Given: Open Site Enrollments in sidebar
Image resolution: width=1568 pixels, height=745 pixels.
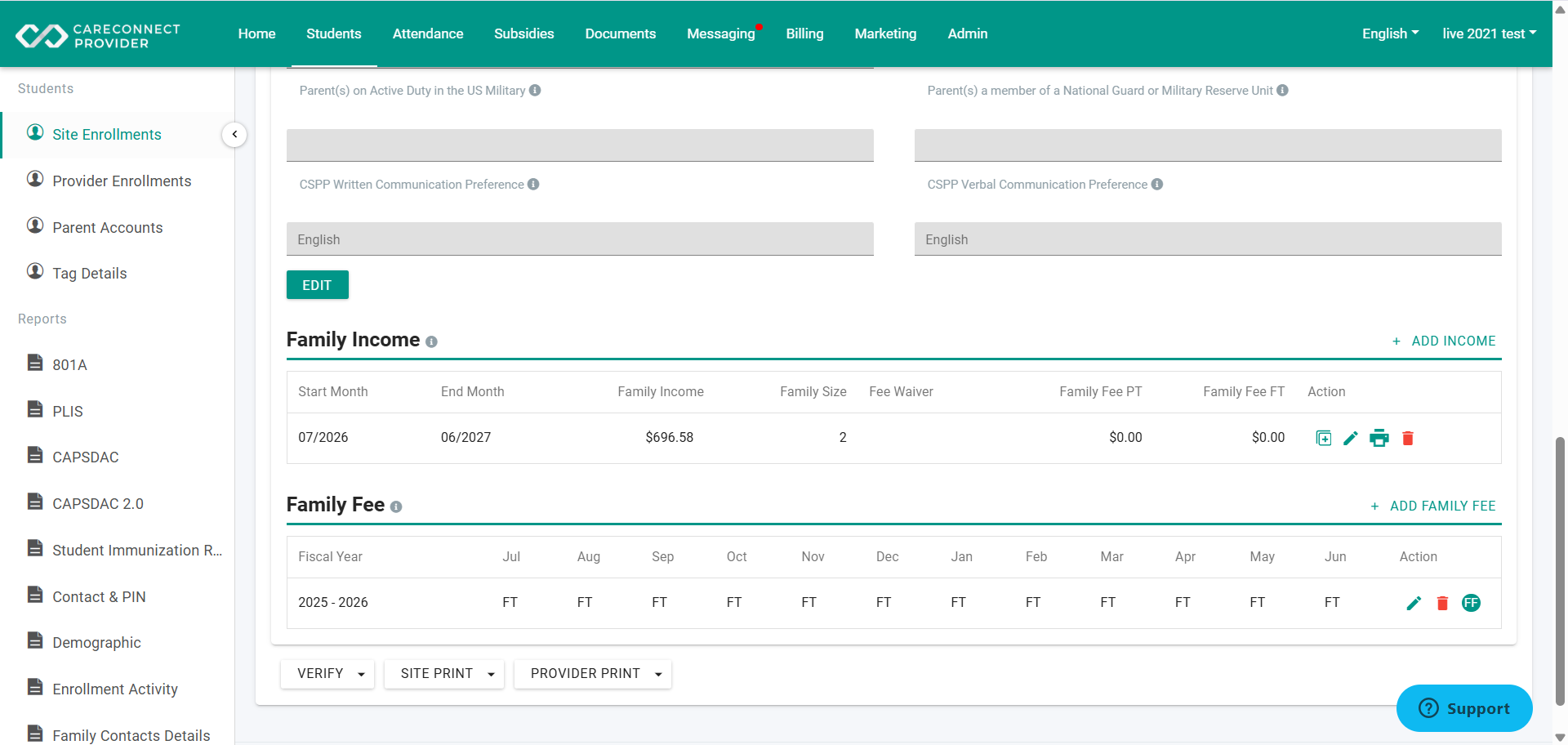Looking at the screenshot, I should coord(107,135).
